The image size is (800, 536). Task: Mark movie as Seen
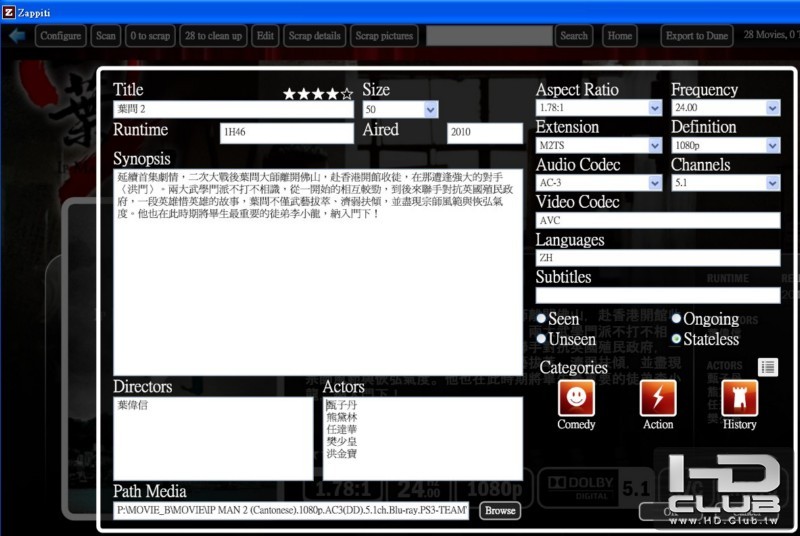pyautogui.click(x=541, y=318)
